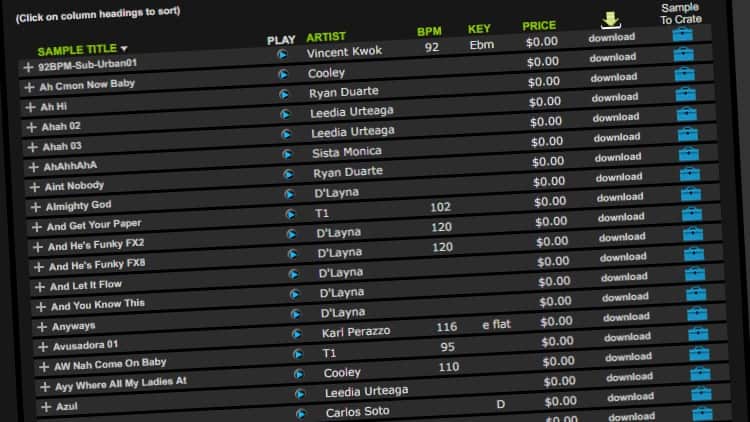Screen dimensions: 750x422
Task: Click BPM value 102
Action: [441, 207]
